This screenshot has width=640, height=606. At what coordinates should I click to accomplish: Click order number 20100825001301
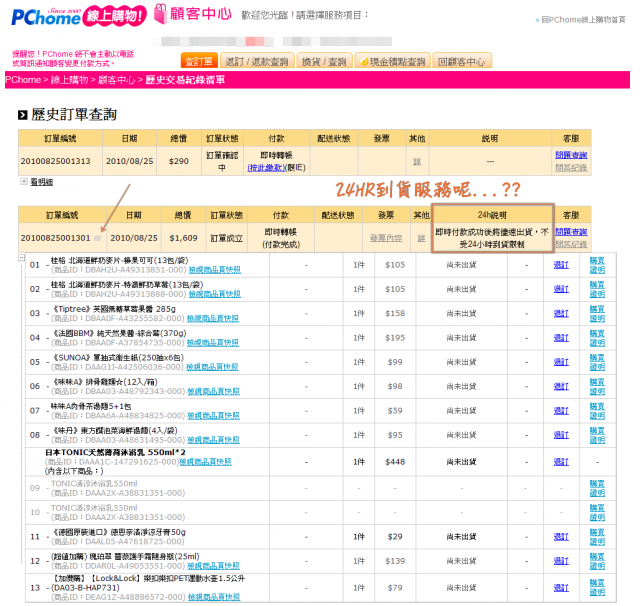tap(56, 238)
